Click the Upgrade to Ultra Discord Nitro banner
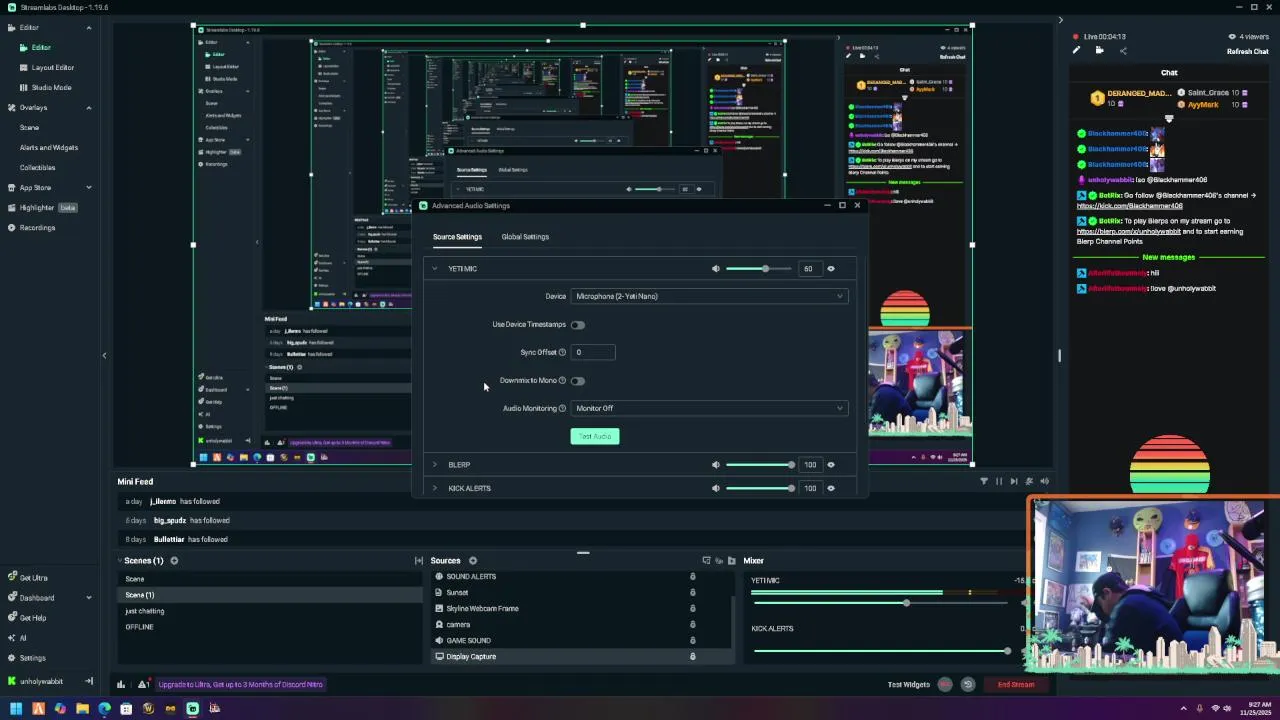Screen dimensions: 1280x720 pyautogui.click(x=240, y=685)
